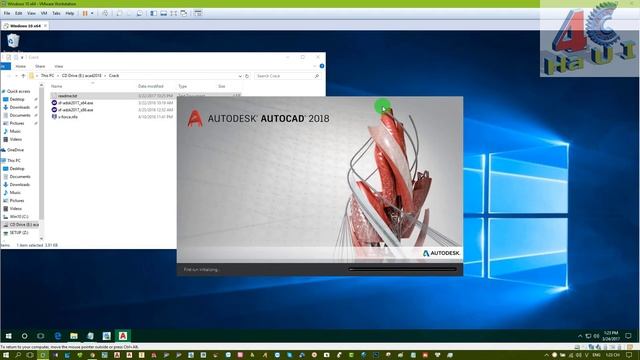The height and width of the screenshot is (360, 640).
Task: Click AutoCAD splash loading progress bar
Action: coord(403,269)
